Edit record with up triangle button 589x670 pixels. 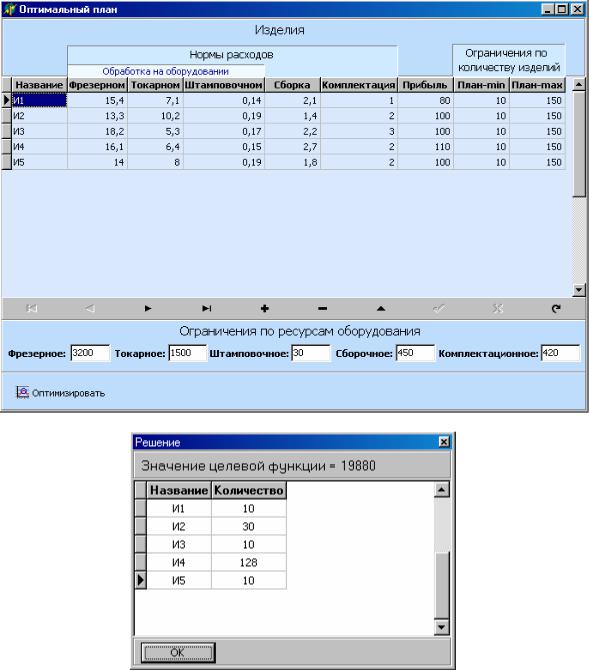pos(381,308)
